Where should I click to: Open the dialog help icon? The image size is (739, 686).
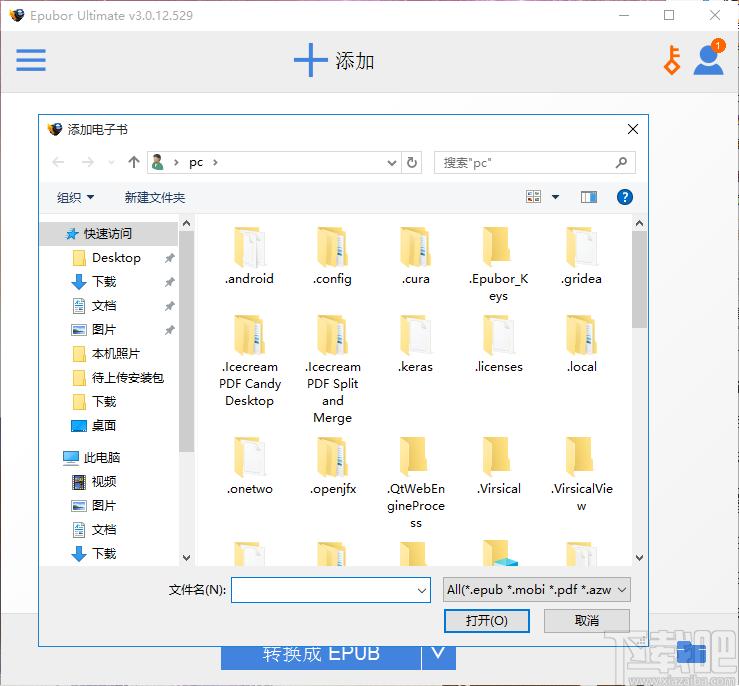tap(624, 197)
